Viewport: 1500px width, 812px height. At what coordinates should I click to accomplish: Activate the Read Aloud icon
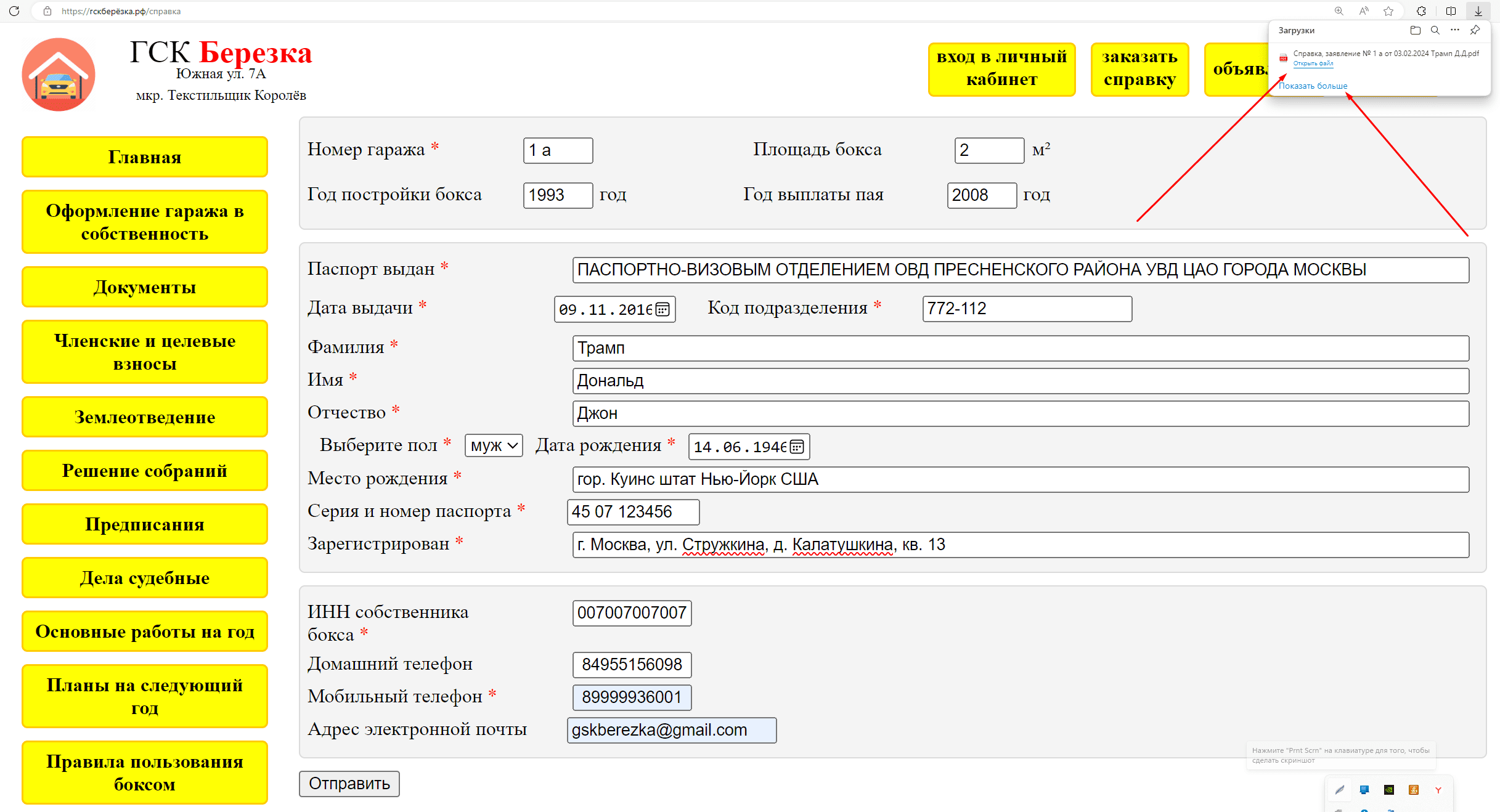click(x=1364, y=11)
